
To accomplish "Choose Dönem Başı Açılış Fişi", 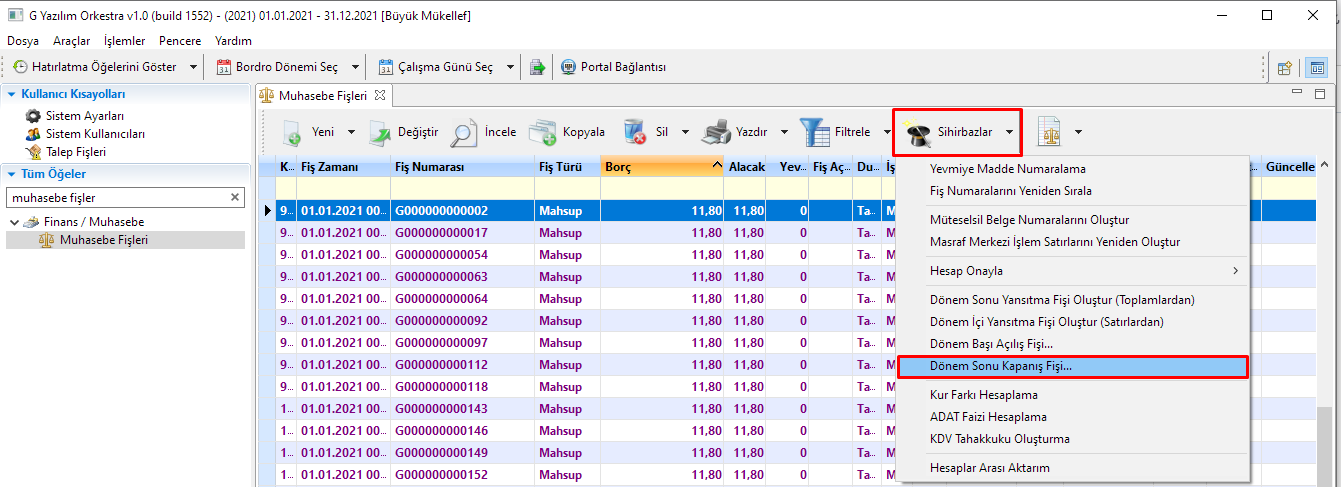I will point(1073,344).
